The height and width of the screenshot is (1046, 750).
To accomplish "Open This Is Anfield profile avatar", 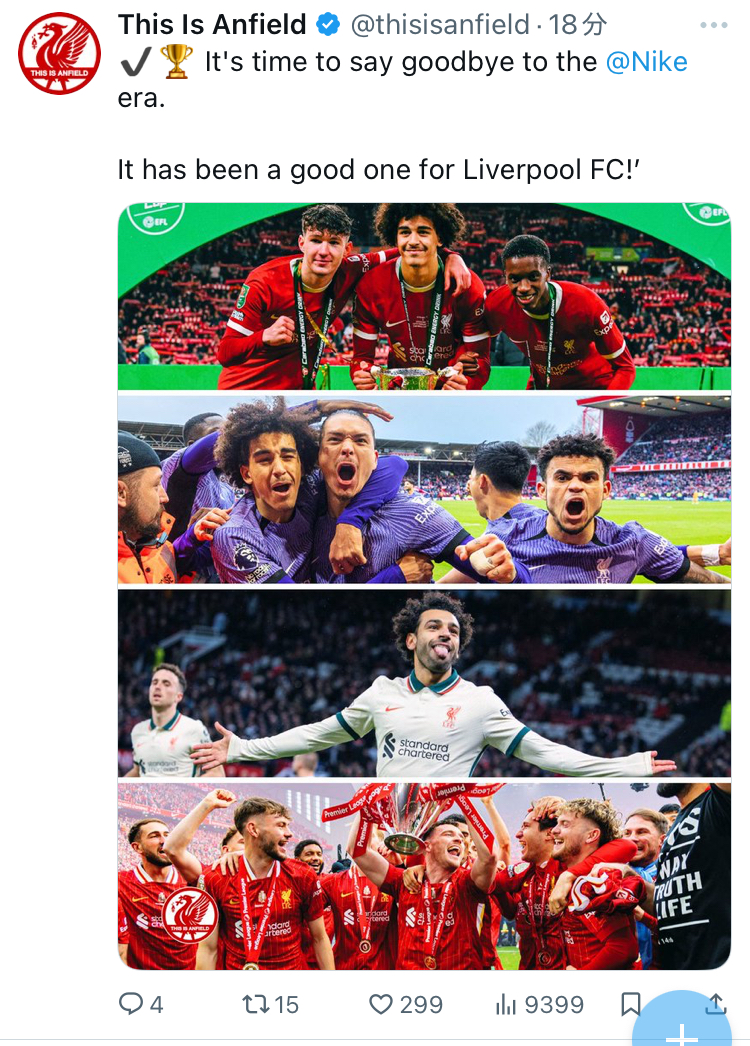I will pos(59,53).
